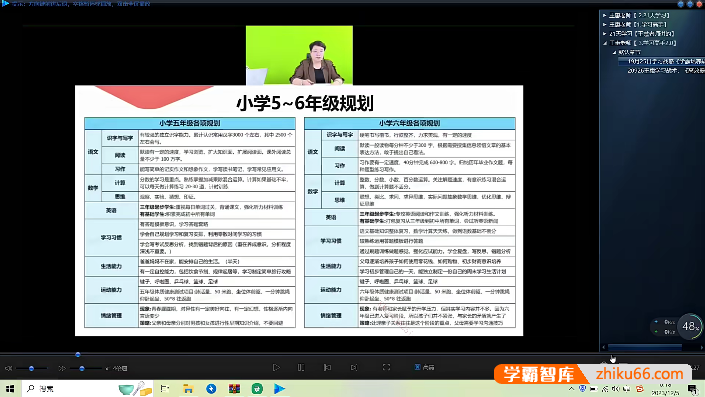Click the pause button beside play

tap(301, 367)
